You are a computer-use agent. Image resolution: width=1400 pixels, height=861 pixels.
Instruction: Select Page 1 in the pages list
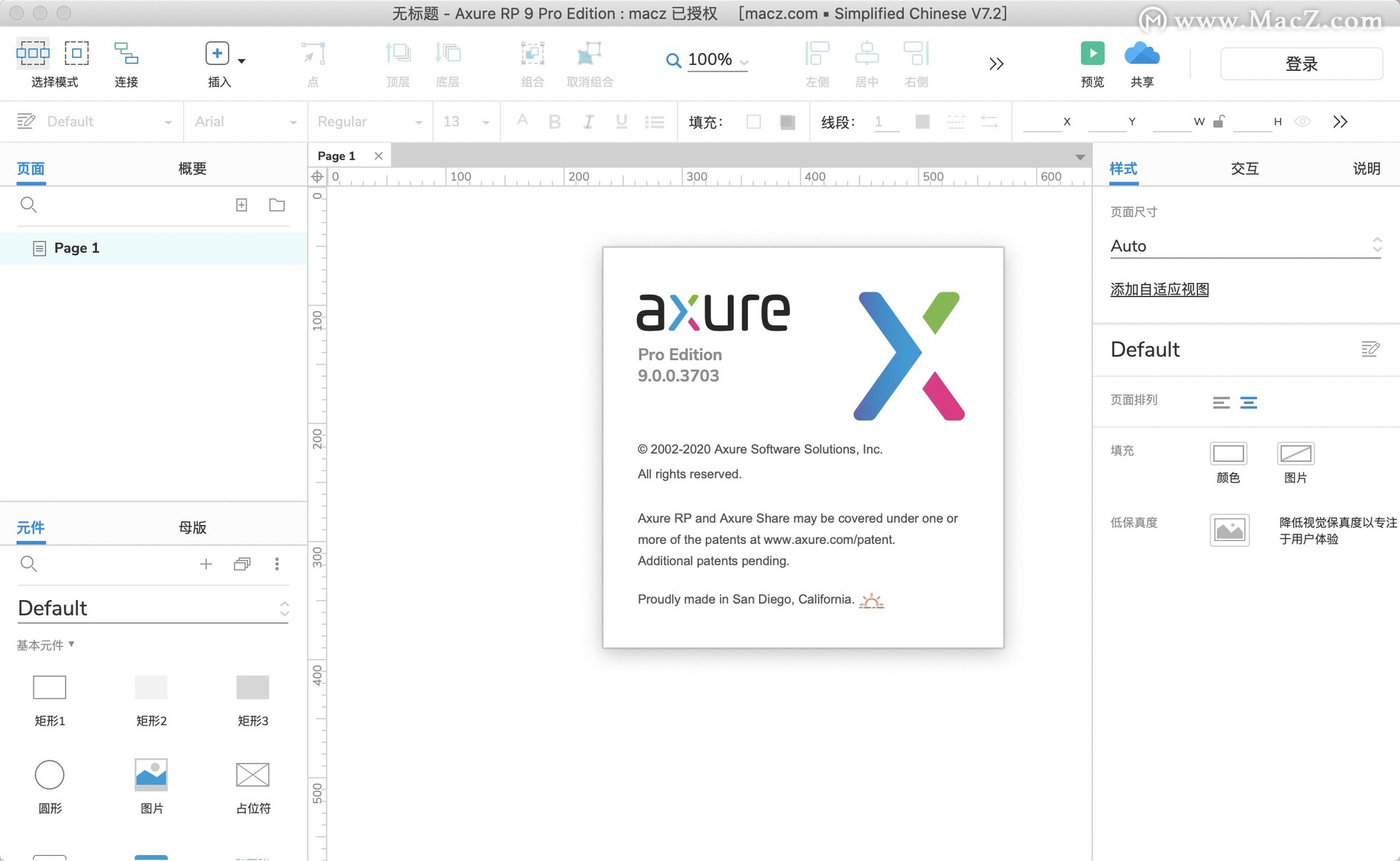tap(153, 249)
